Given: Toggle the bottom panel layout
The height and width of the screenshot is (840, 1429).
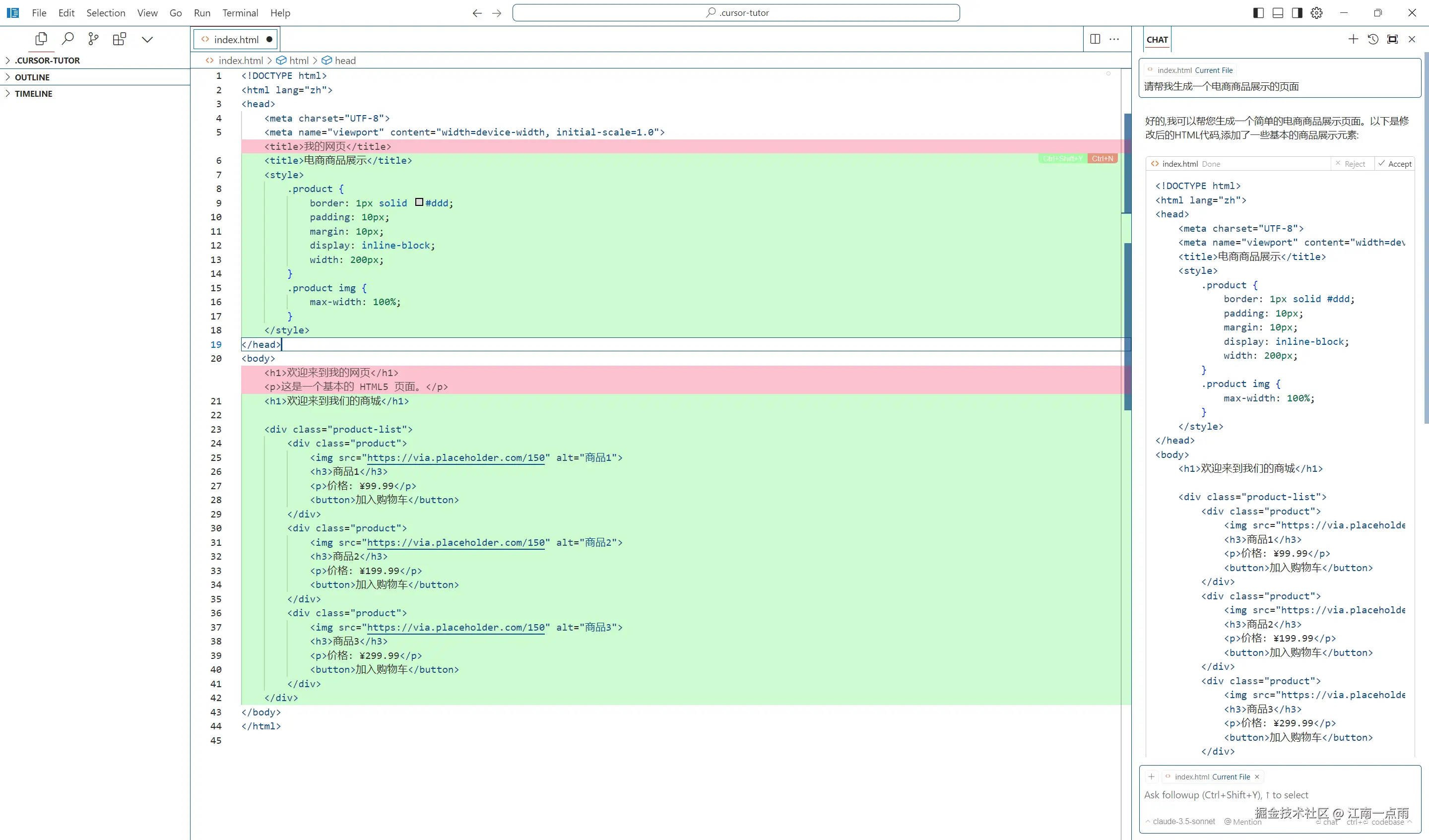Looking at the screenshot, I should point(1278,13).
